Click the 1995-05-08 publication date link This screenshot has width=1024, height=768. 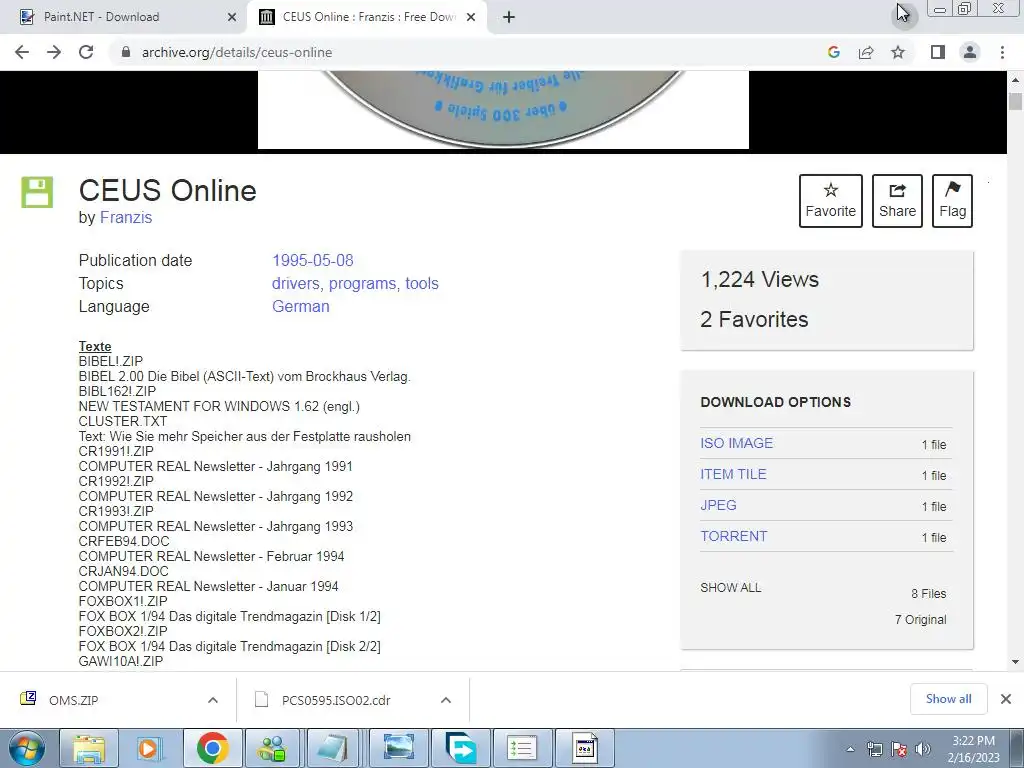pyautogui.click(x=313, y=260)
